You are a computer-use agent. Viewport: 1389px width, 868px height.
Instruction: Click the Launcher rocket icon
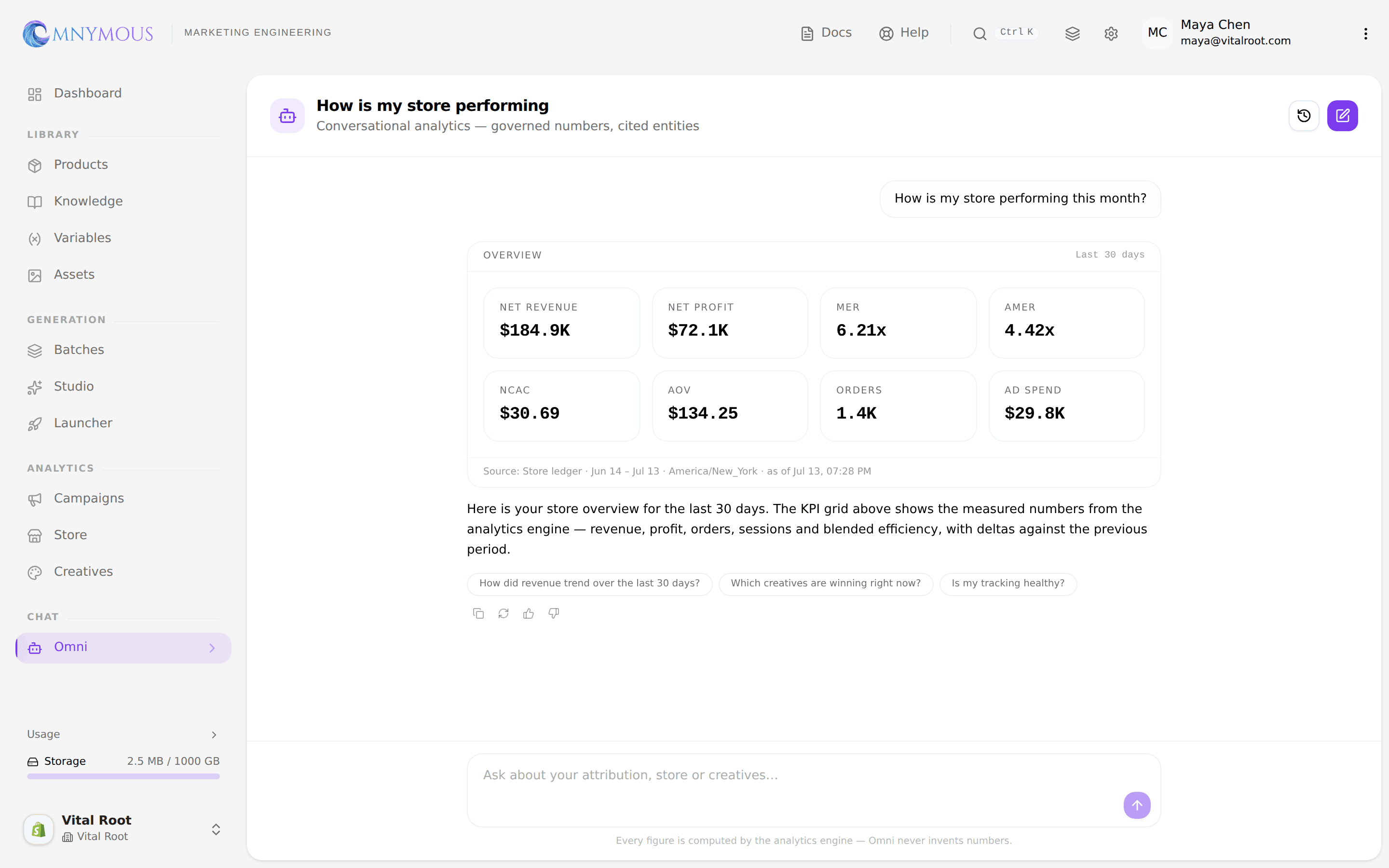click(35, 424)
